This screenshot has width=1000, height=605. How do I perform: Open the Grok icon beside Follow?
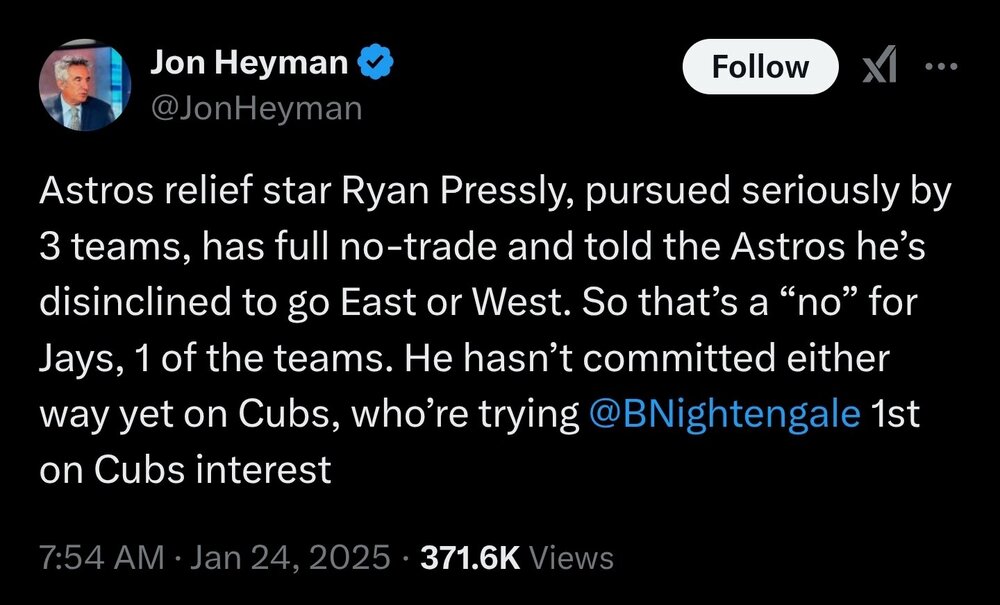pos(881,67)
